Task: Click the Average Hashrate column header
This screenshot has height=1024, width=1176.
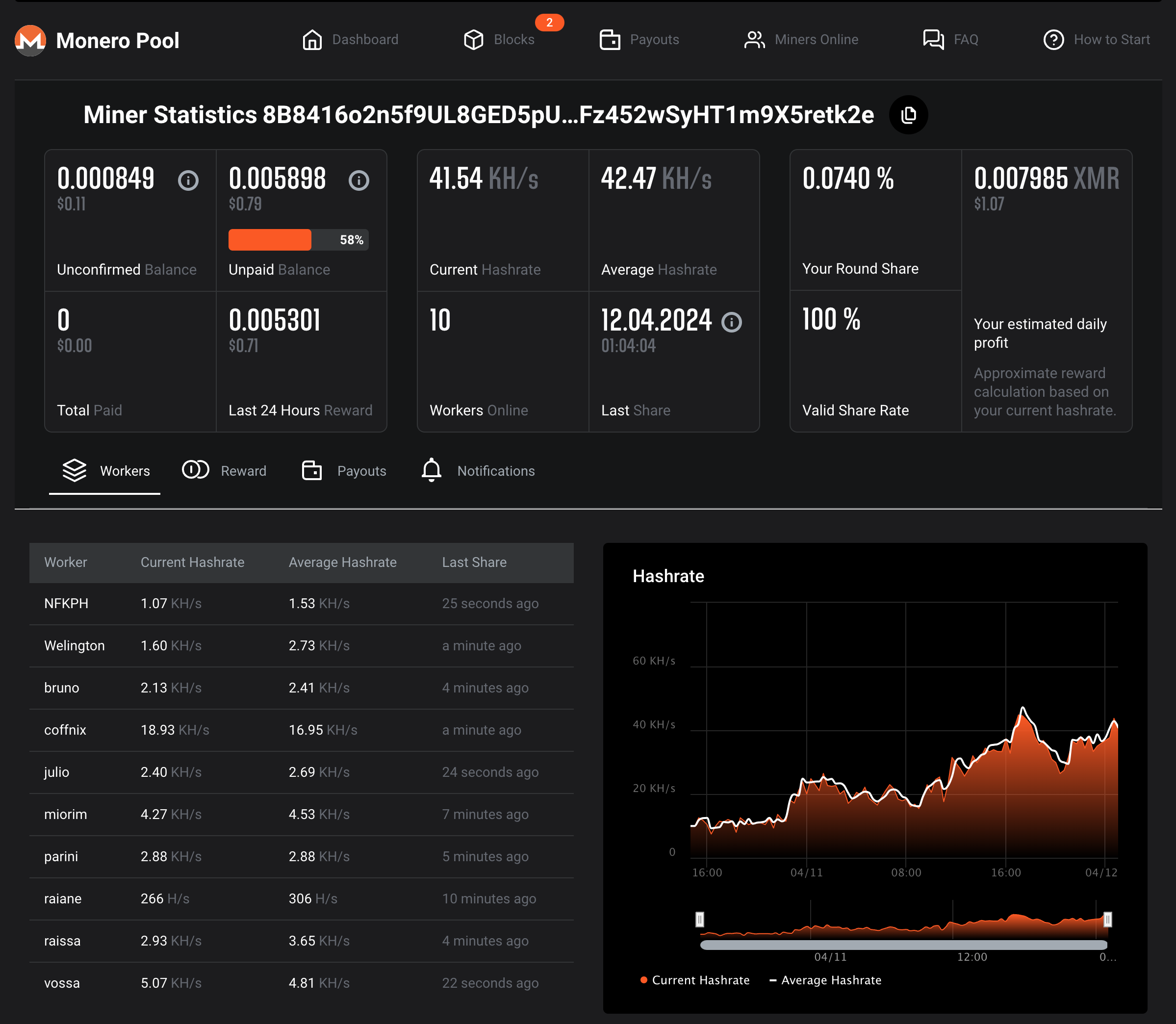Action: [x=342, y=563]
